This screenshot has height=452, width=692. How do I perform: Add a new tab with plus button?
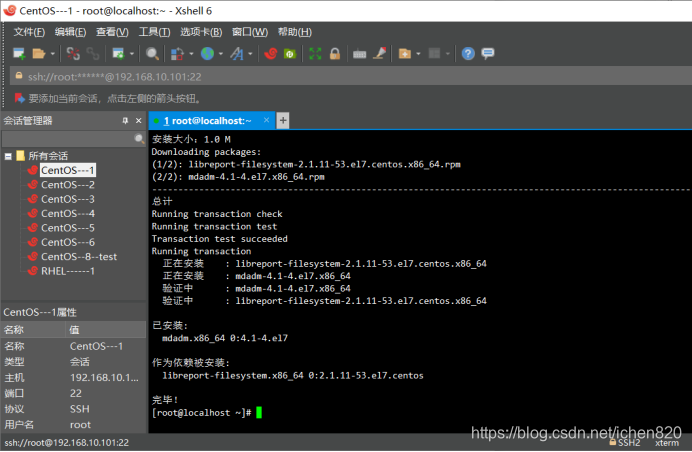[283, 121]
